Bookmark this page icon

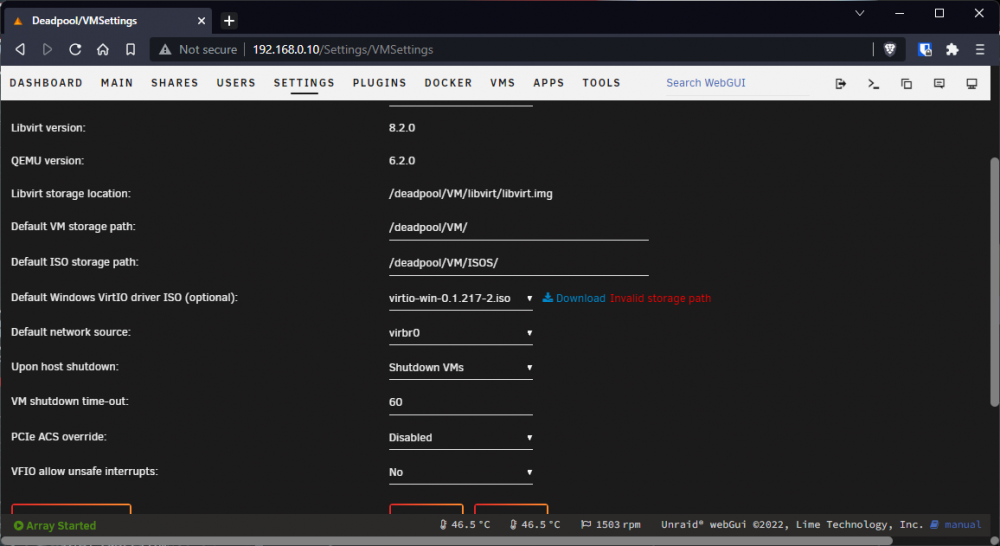click(131, 49)
